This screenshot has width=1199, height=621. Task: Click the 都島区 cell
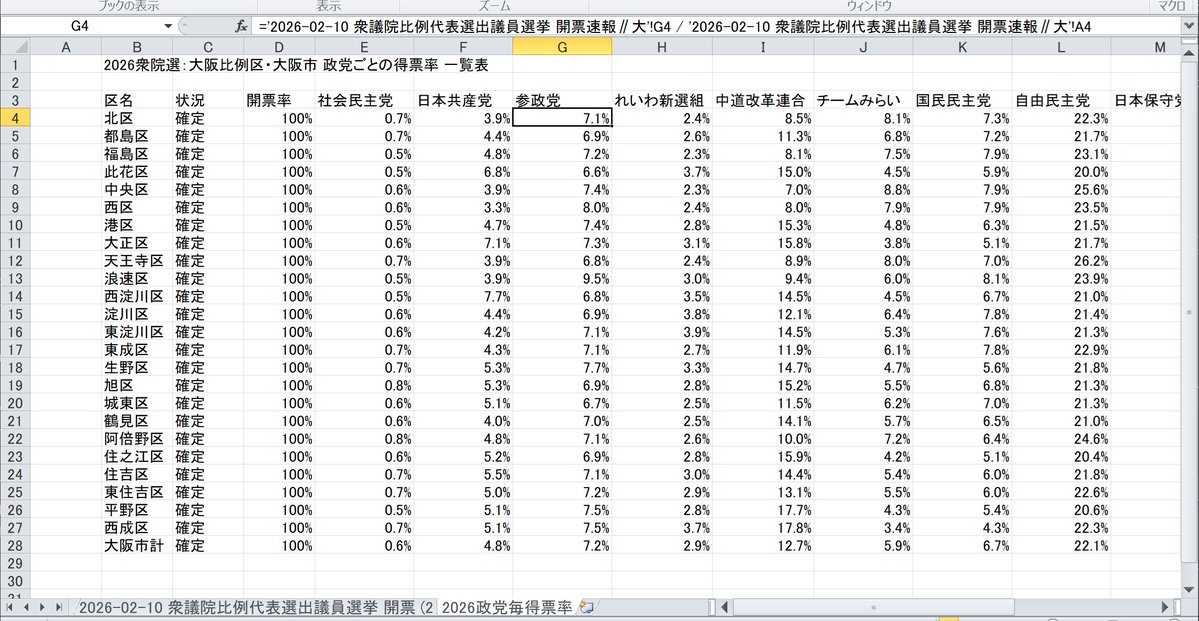point(136,136)
